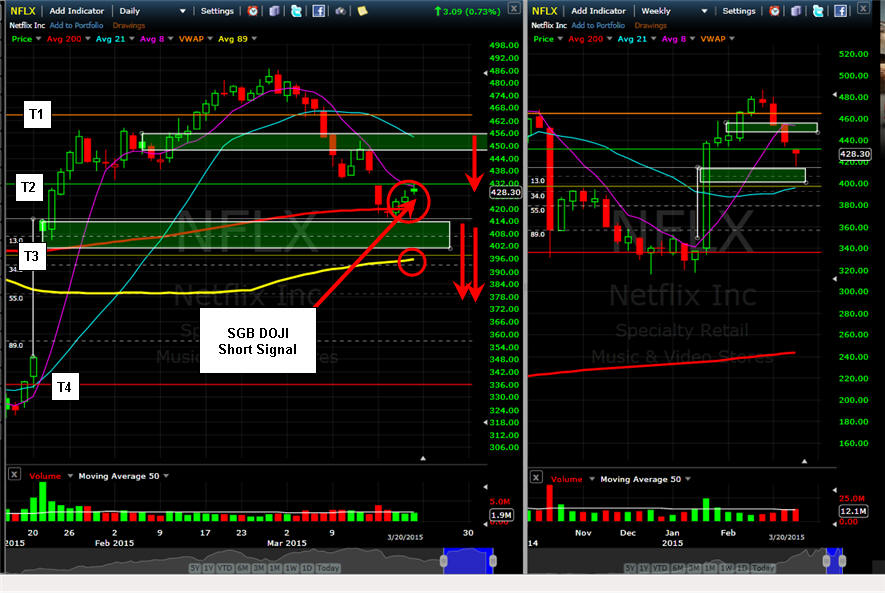Click the 3/20/2015 date in Daily chart
Viewport: 885px width, 593px height.
[405, 537]
